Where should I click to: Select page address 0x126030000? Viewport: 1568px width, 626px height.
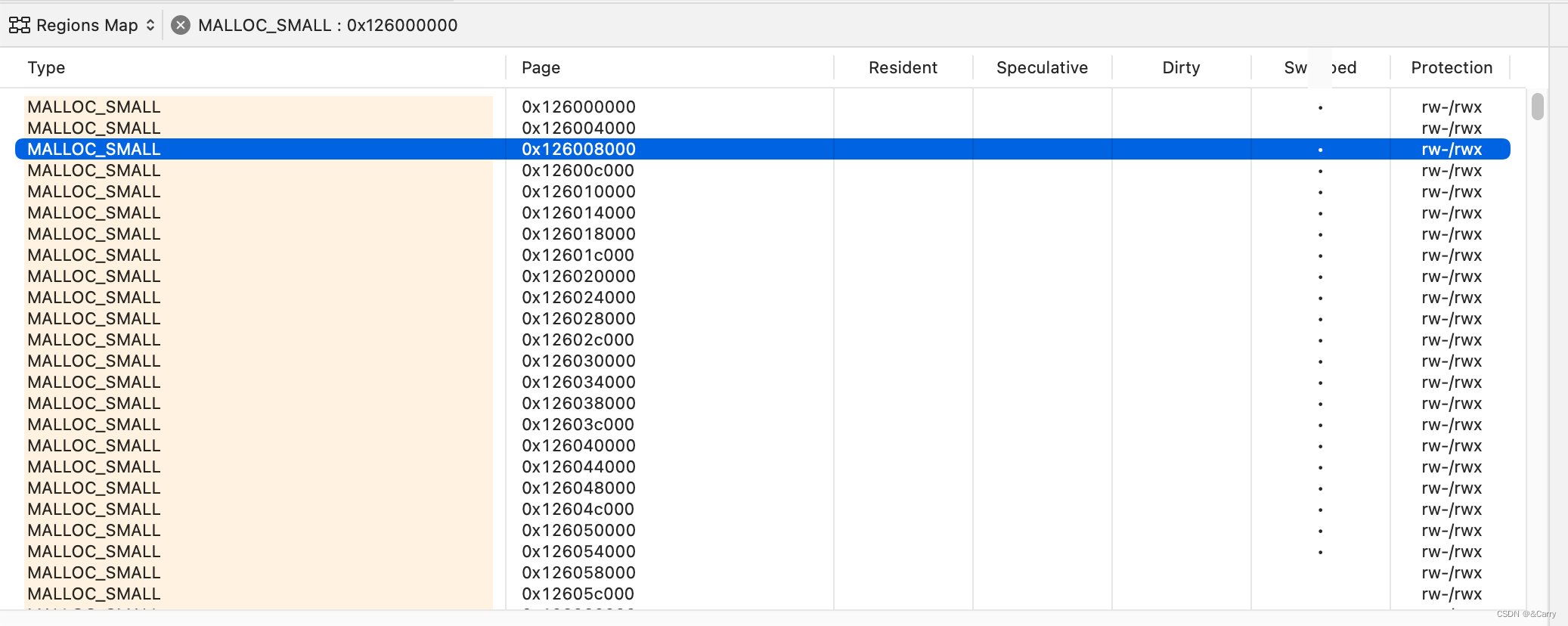(x=578, y=361)
